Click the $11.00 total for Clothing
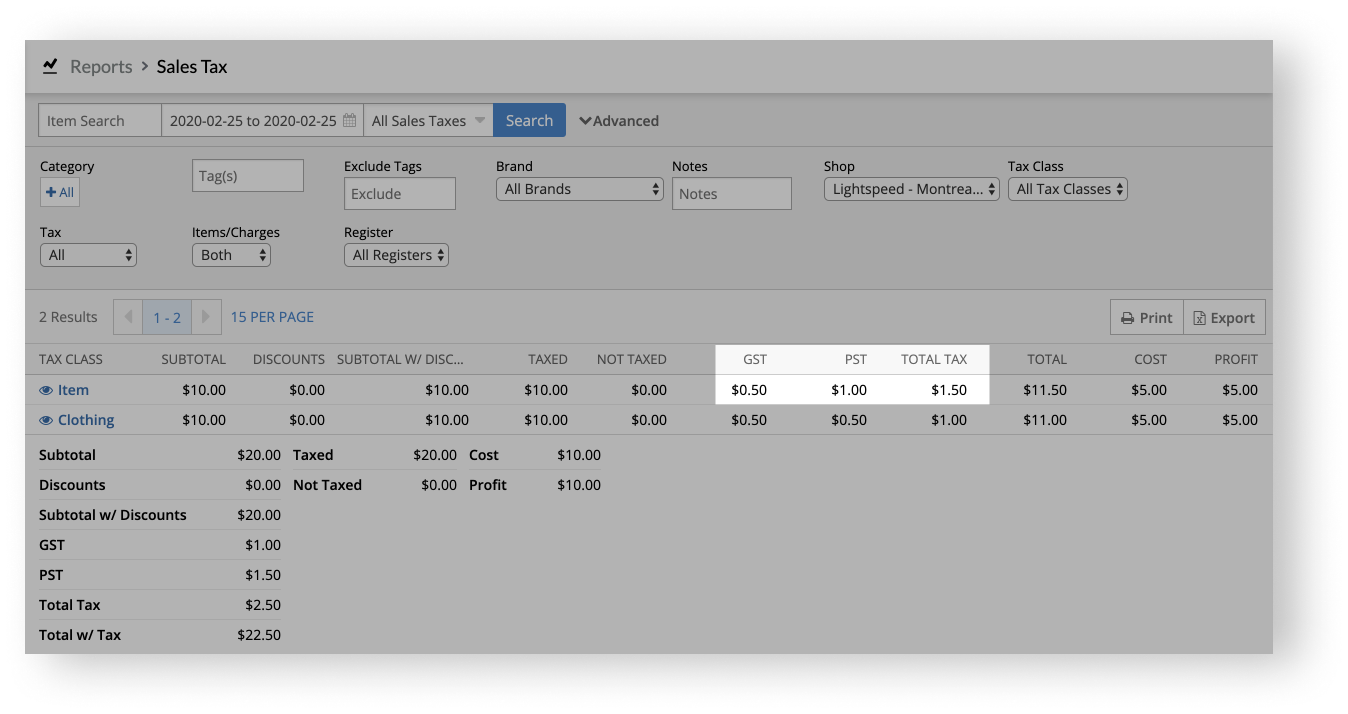Viewport: 1348px width, 714px height. click(1045, 420)
